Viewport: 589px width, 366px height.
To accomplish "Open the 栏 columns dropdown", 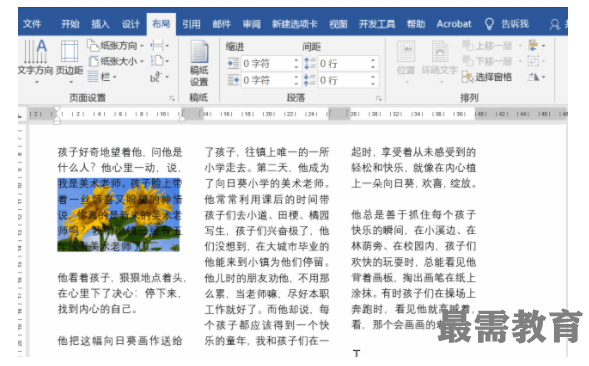I will tap(102, 77).
